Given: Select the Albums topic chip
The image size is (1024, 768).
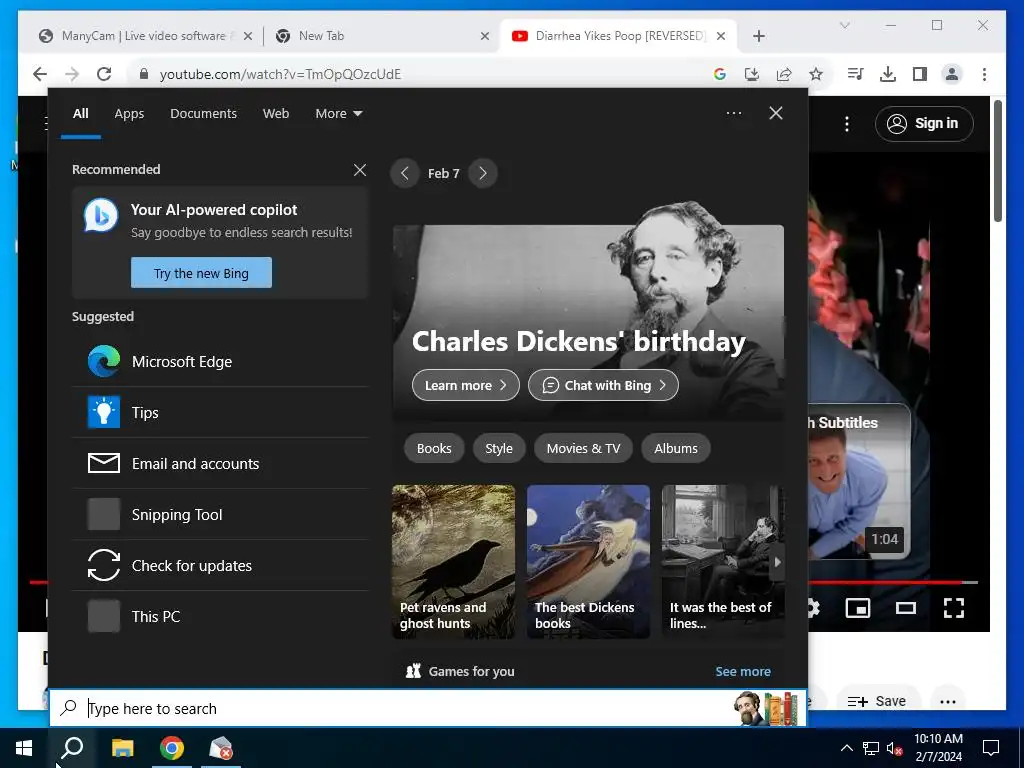Looking at the screenshot, I should [676, 449].
